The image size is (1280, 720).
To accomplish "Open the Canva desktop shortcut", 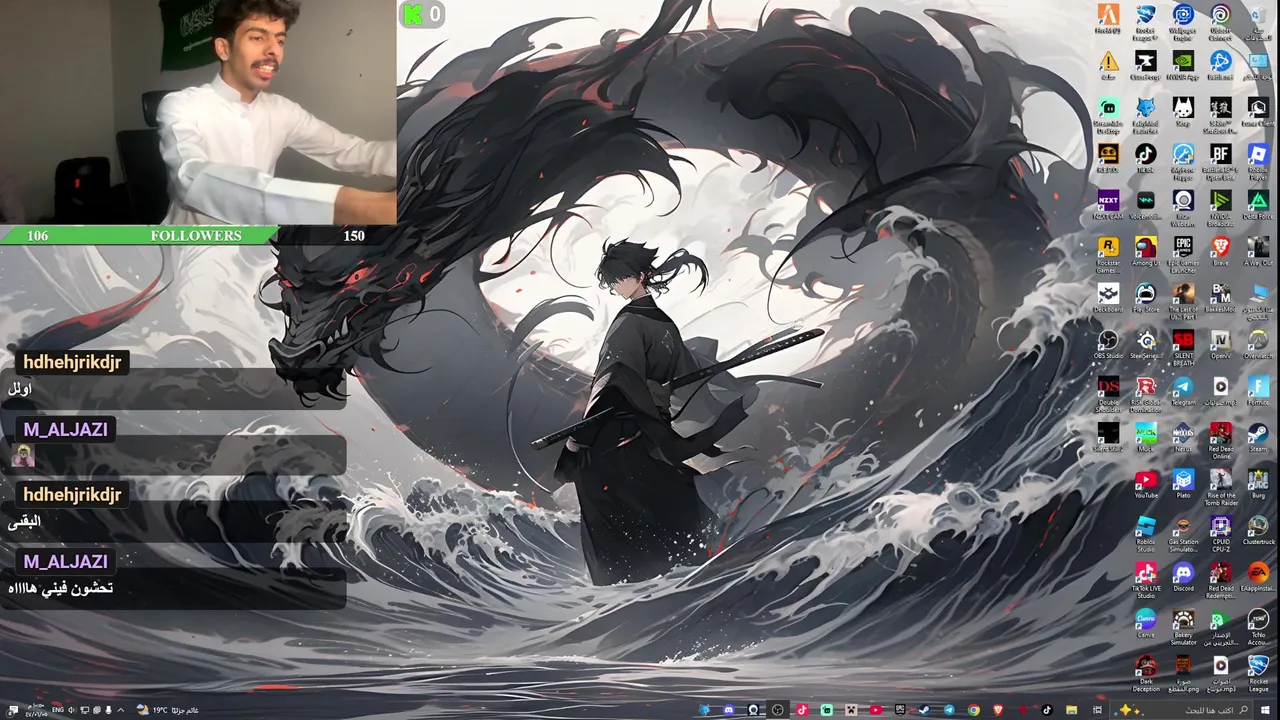I will (1146, 622).
